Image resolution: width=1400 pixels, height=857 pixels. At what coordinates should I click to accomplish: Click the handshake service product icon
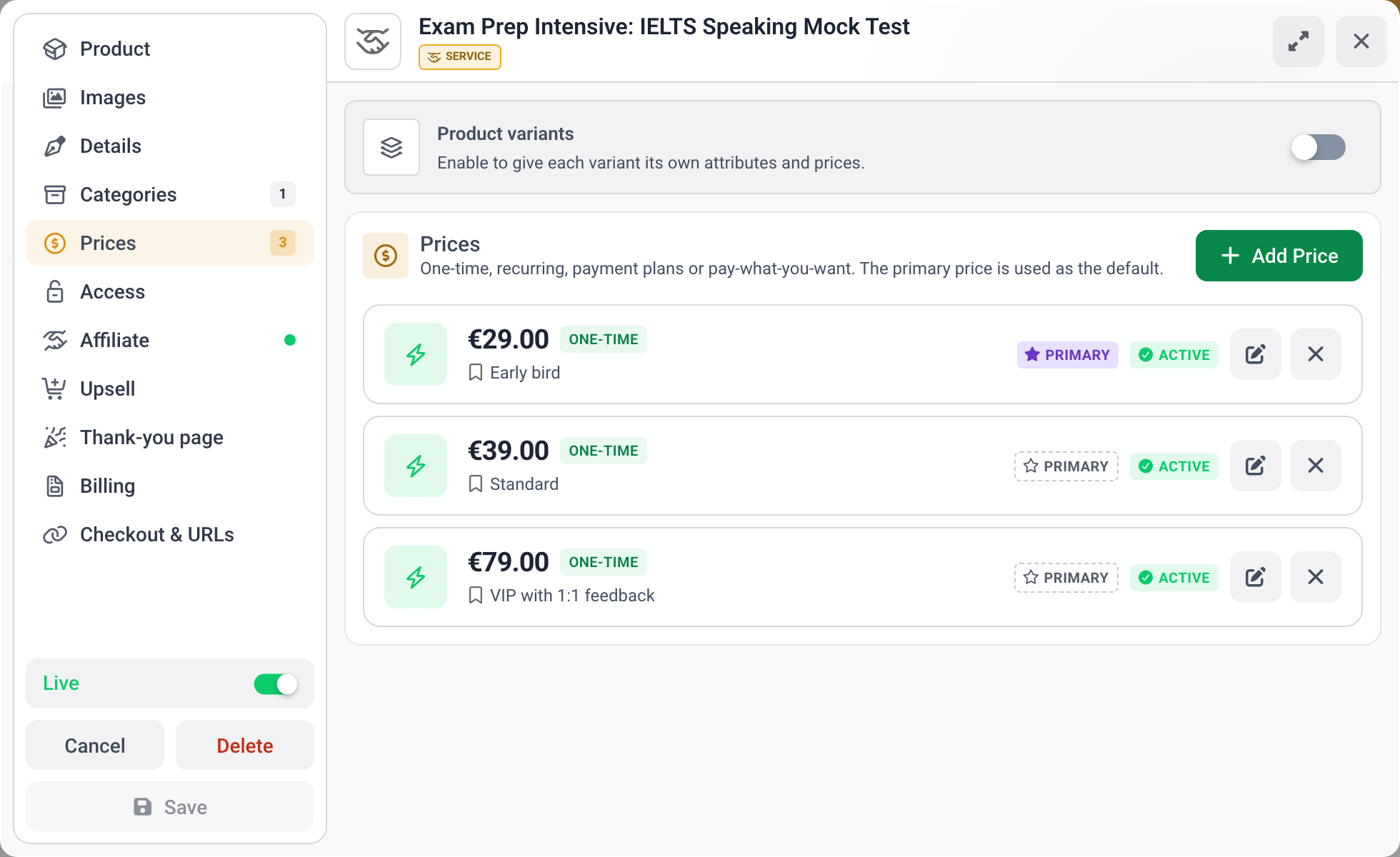click(373, 41)
